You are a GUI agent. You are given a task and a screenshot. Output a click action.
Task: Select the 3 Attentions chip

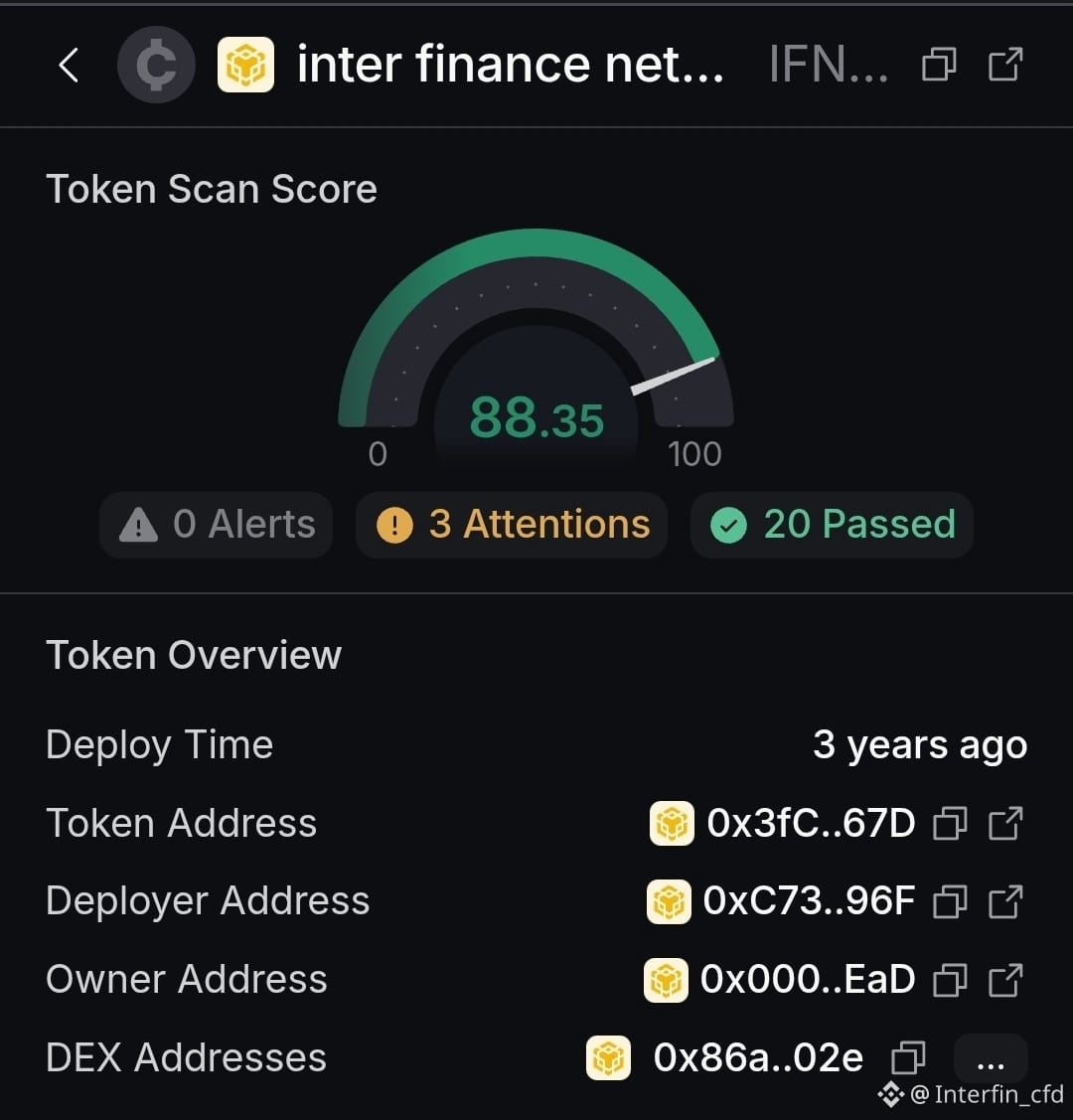click(x=512, y=525)
